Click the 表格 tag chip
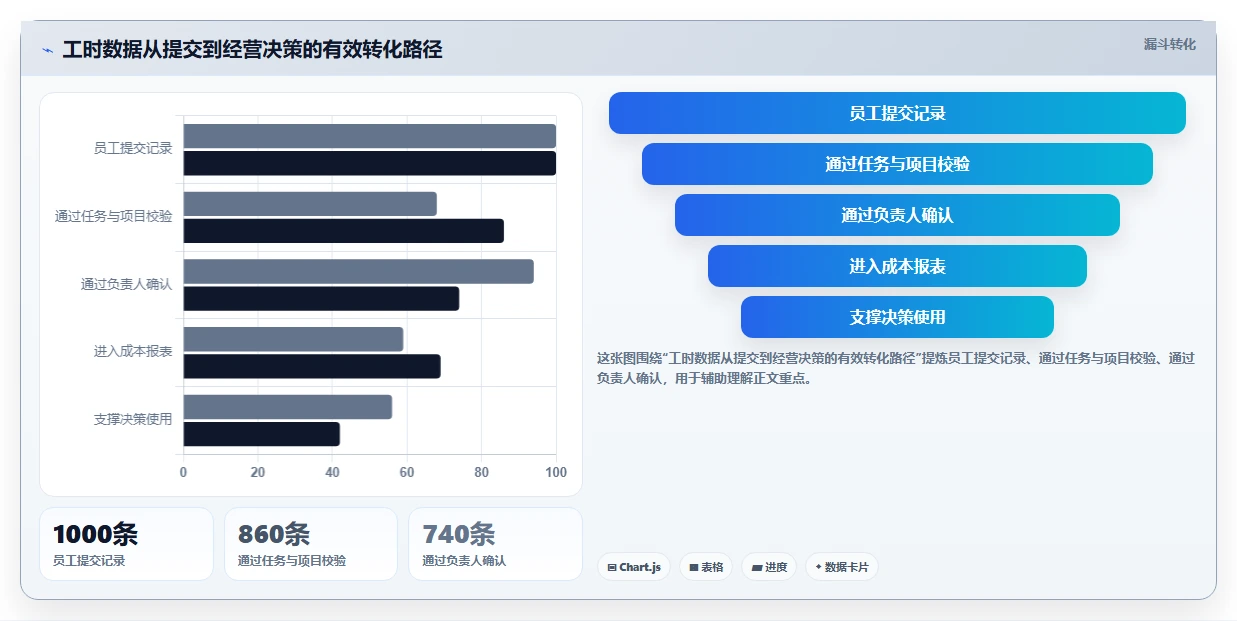1237x621 pixels. [x=706, y=567]
